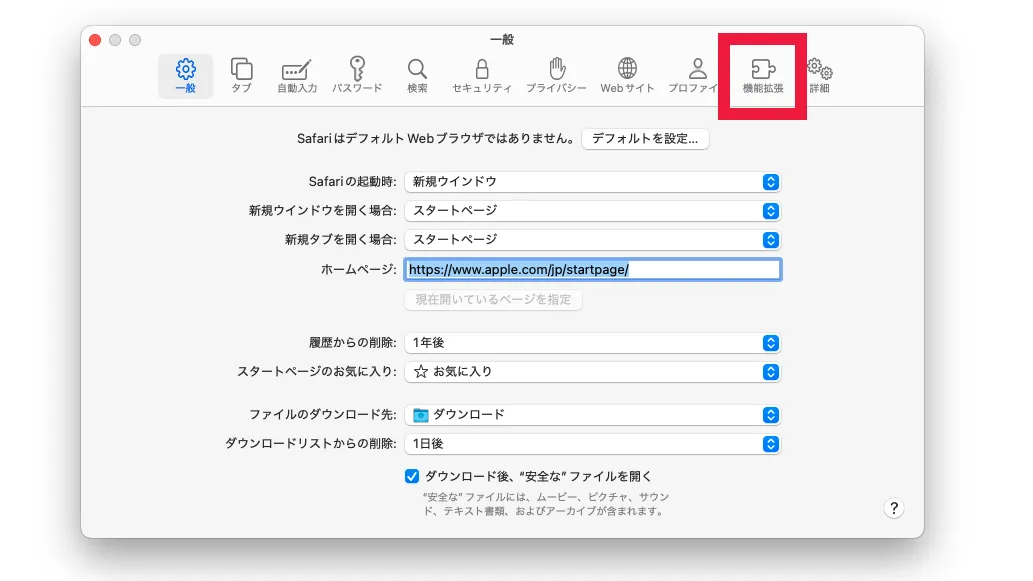The height and width of the screenshot is (581, 1033).
Task: Open the 新規ウインドウを開く場合 dropdown
Action: pyautogui.click(x=592, y=211)
